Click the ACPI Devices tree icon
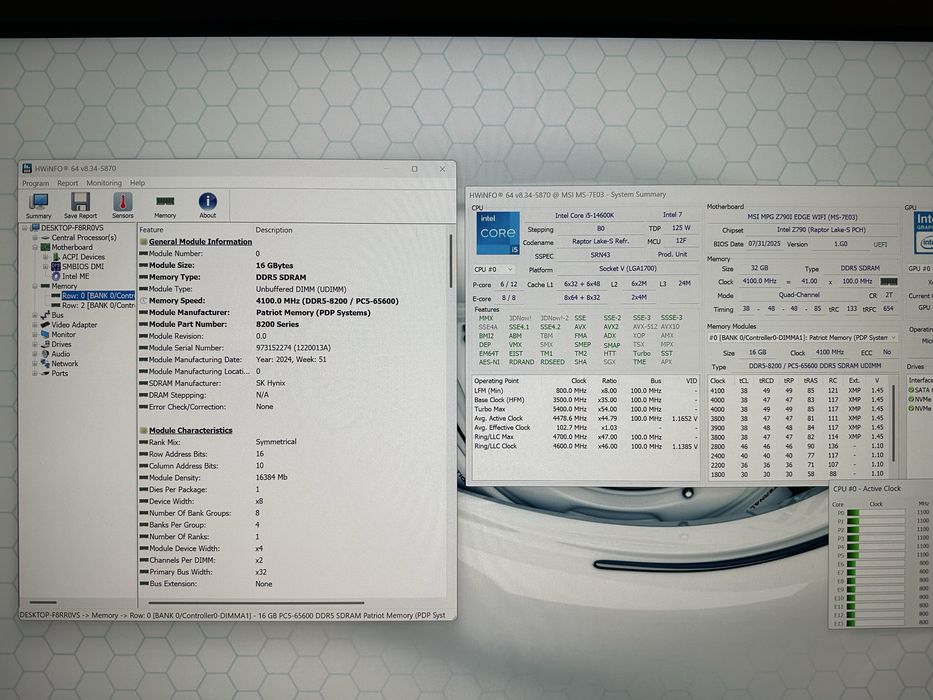Viewport: 933px width, 700px height. pyautogui.click(x=56, y=257)
